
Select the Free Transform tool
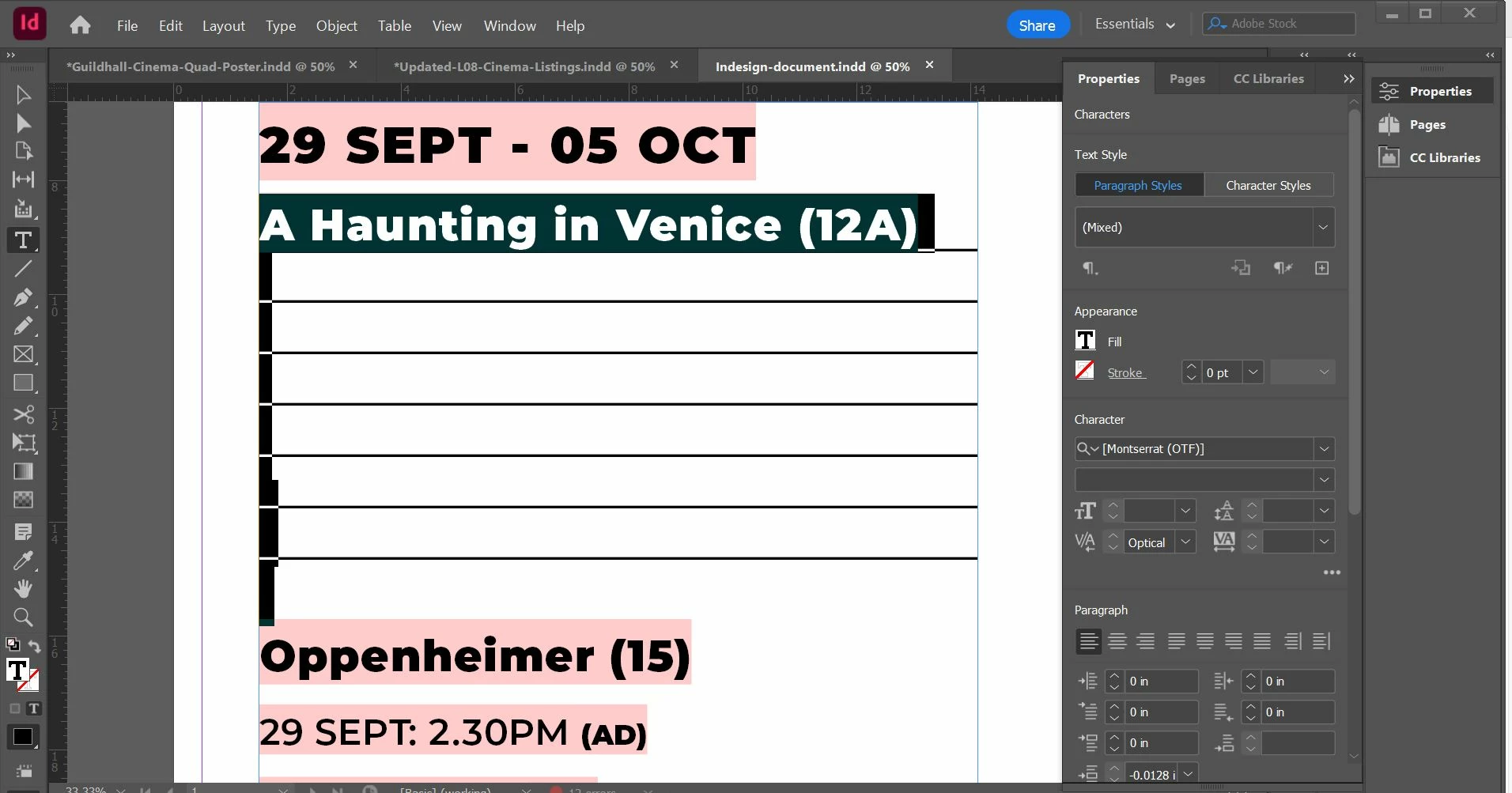click(23, 443)
